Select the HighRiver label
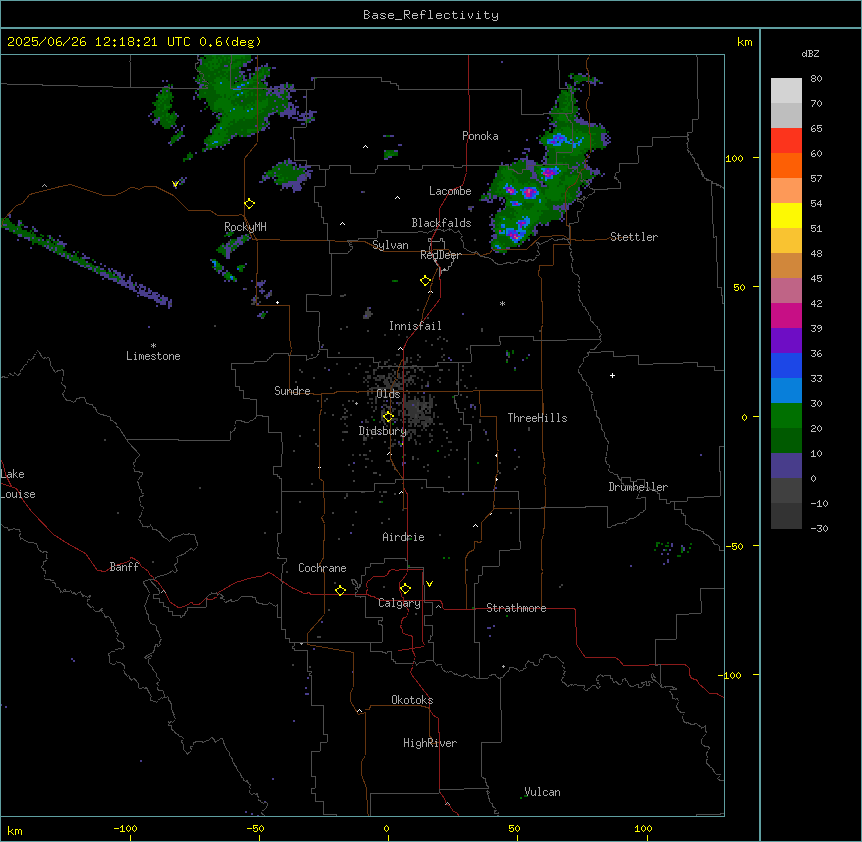Image resolution: width=862 pixels, height=842 pixels. [x=430, y=743]
